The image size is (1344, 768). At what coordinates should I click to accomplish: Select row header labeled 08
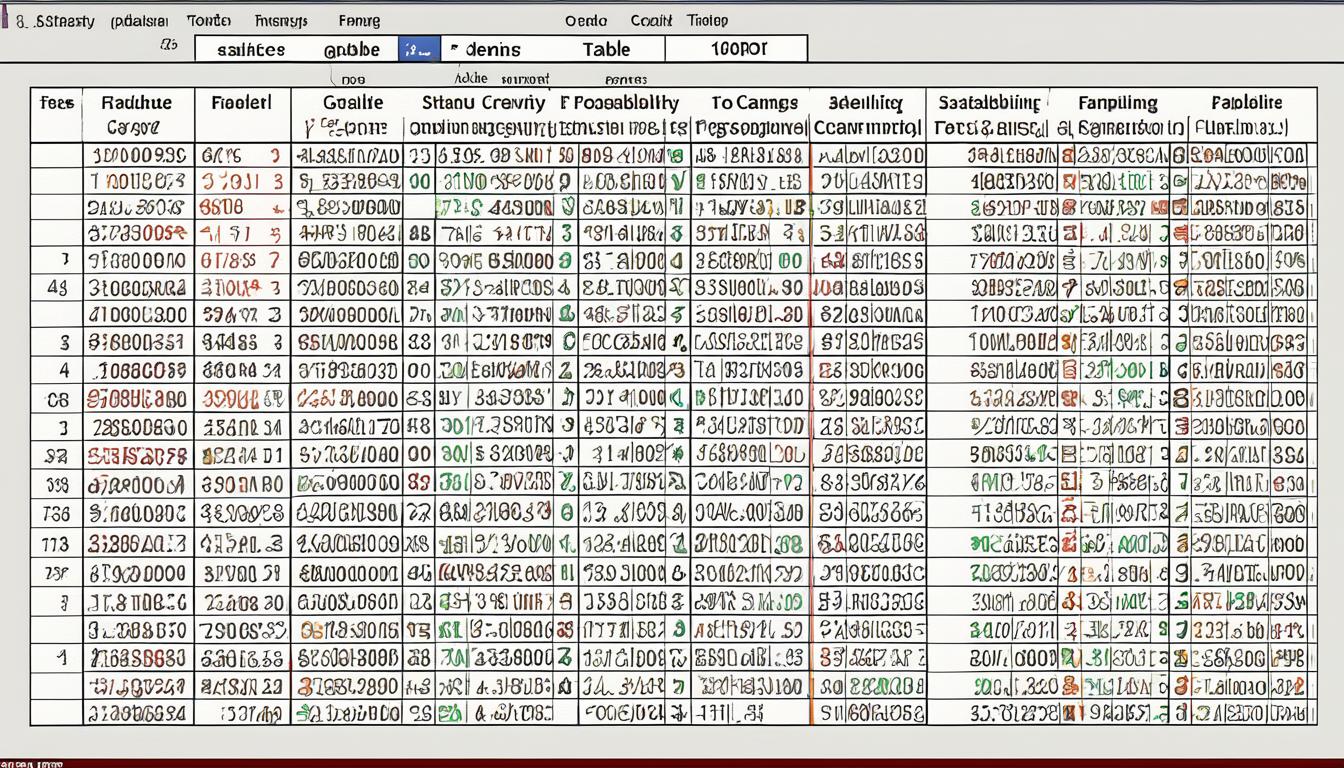[56, 399]
